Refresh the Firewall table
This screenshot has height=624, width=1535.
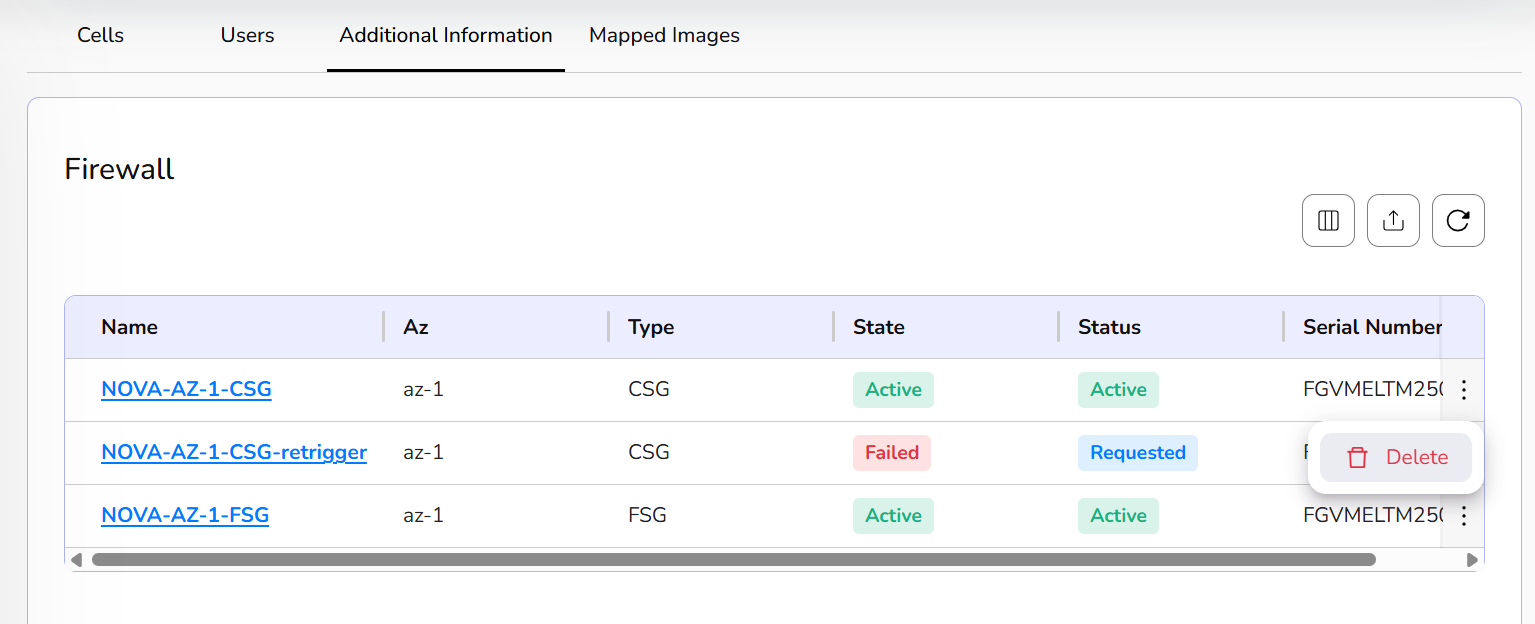[x=1458, y=221]
